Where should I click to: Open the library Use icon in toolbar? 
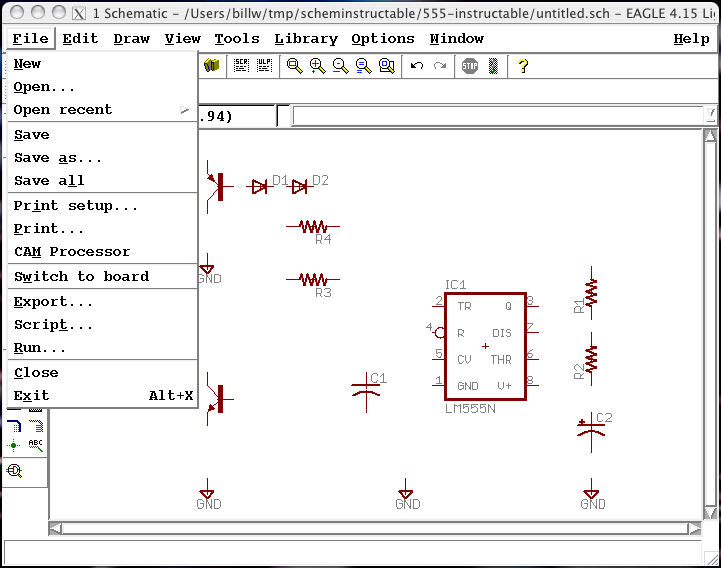pyautogui.click(x=212, y=66)
